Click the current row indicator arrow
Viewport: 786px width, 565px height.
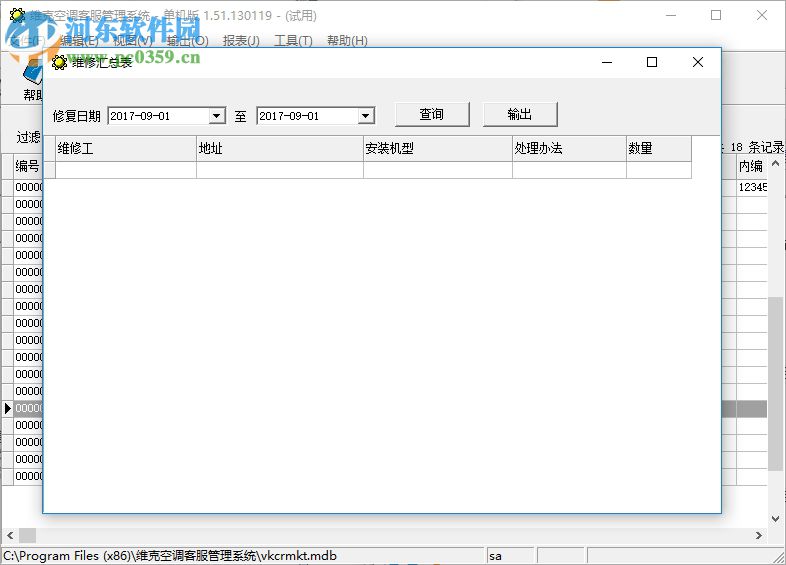[x=8, y=409]
